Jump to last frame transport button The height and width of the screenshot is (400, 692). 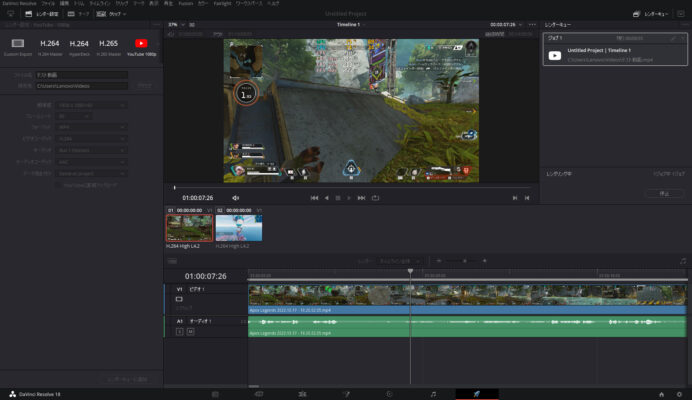[361, 198]
